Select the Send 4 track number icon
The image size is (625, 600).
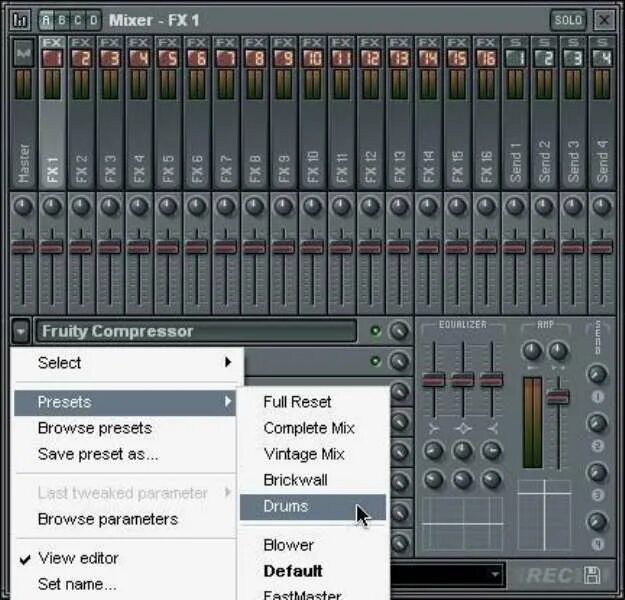point(601,58)
